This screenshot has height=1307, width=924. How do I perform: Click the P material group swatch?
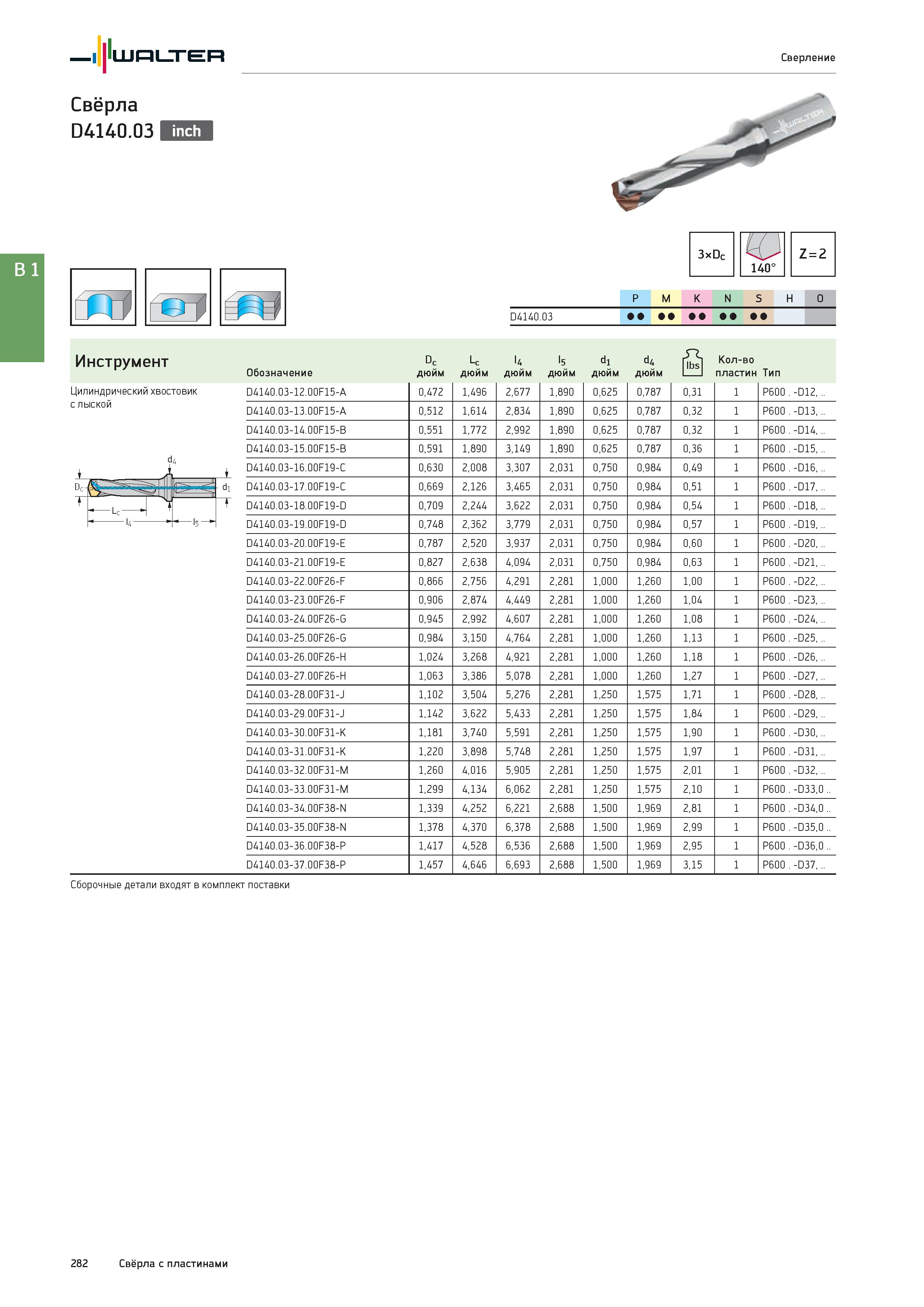tap(635, 298)
